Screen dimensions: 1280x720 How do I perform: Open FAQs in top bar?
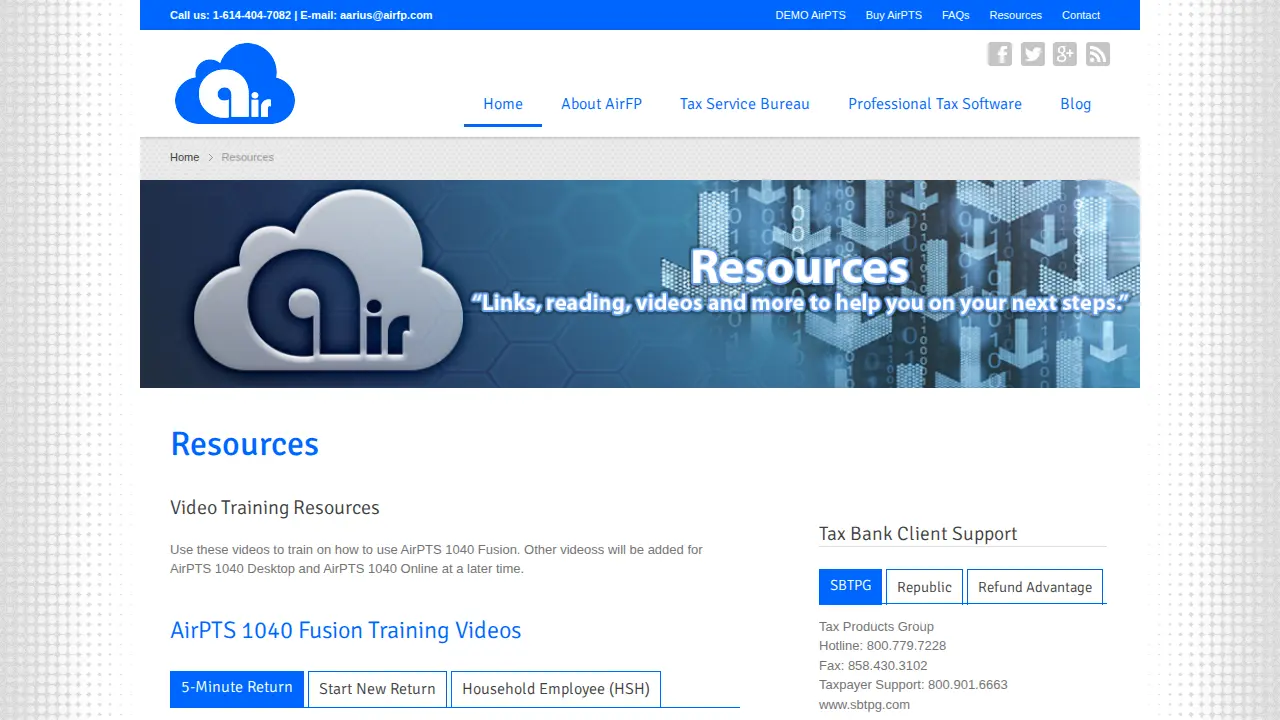pyautogui.click(x=956, y=15)
